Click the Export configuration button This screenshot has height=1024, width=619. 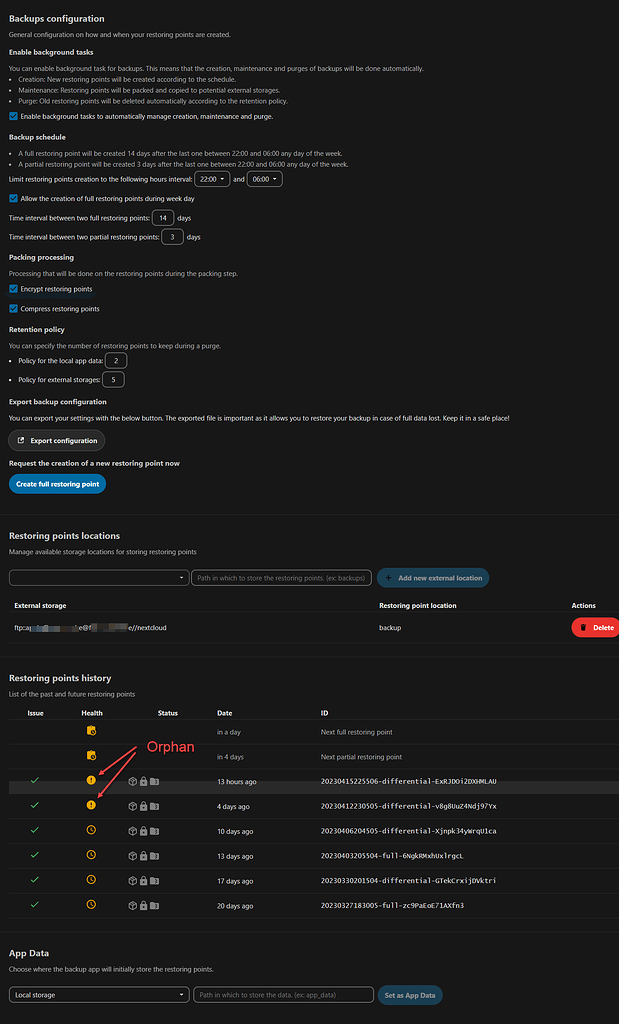pos(57,440)
